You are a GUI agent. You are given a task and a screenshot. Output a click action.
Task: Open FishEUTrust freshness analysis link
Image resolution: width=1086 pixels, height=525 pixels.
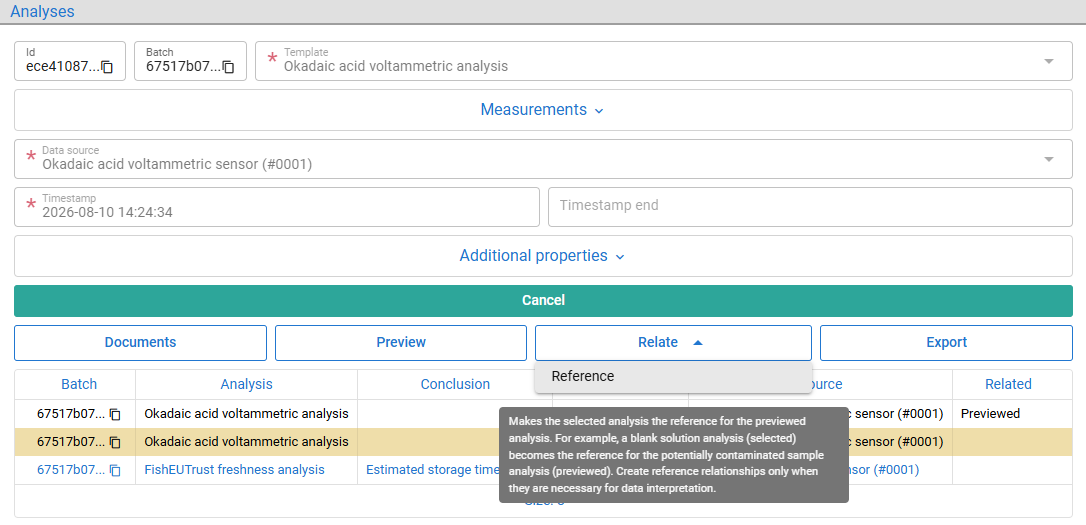click(x=234, y=470)
